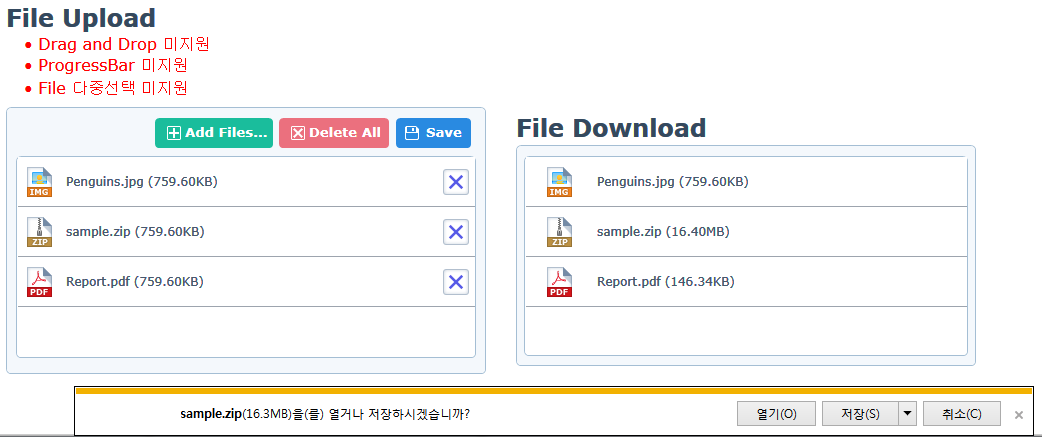
Task: Click the IMG file icon in upload list
Action: (40, 182)
